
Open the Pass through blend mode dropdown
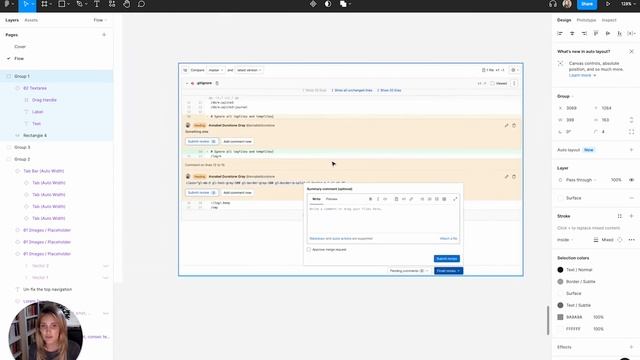coord(581,180)
